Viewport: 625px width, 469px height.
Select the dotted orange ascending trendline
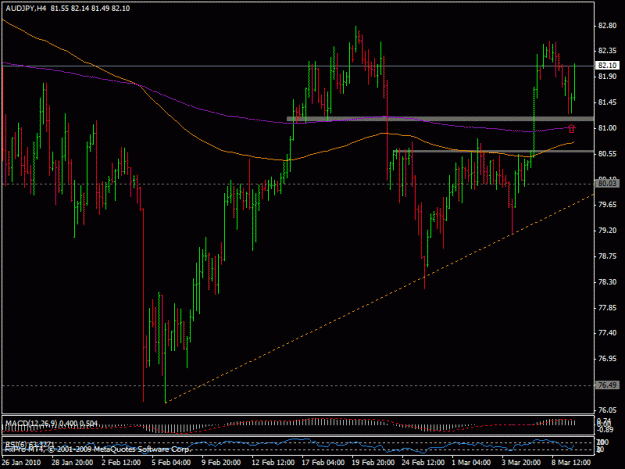(379, 298)
